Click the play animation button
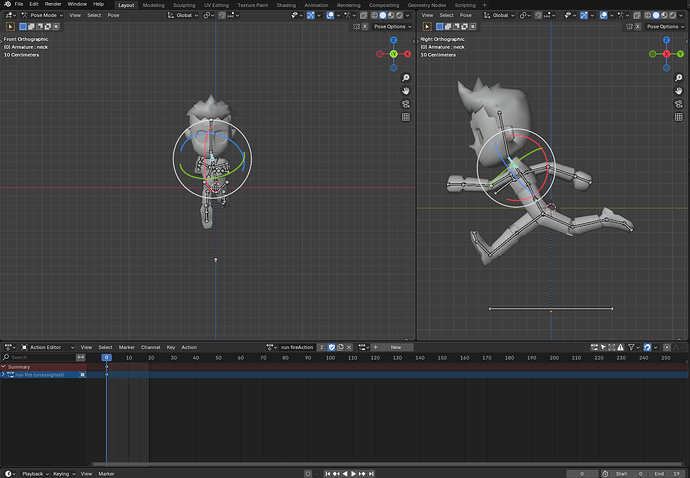690x478 pixels. [x=353, y=474]
